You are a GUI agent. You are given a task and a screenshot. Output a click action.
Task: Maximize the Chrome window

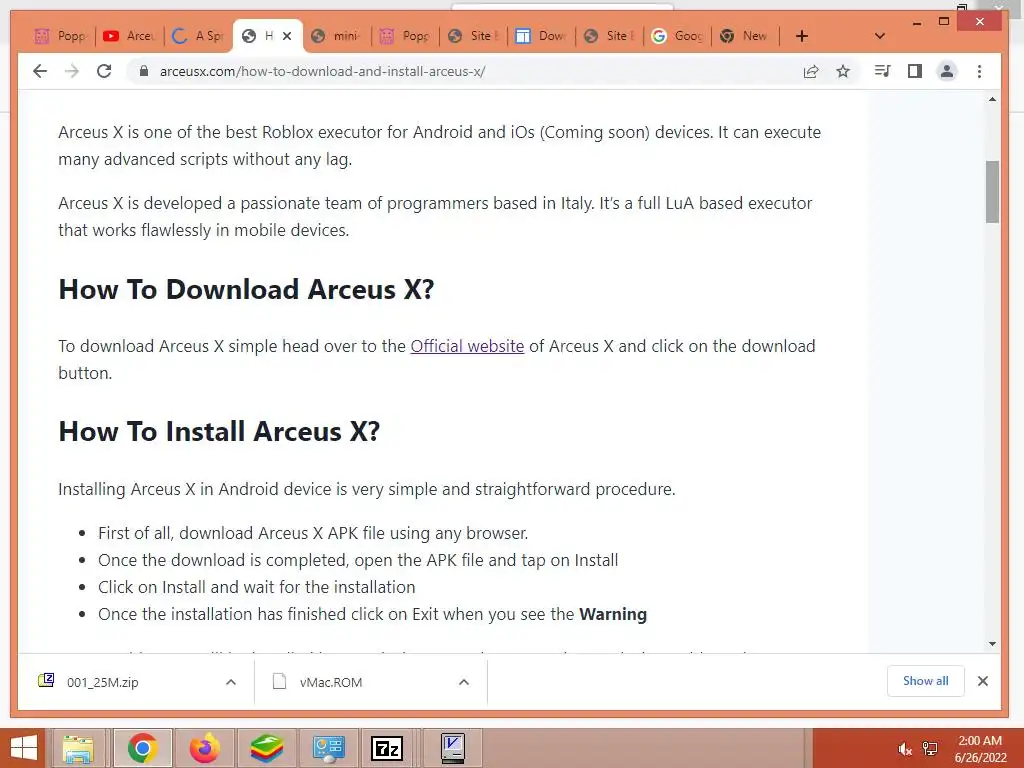pyautogui.click(x=944, y=22)
